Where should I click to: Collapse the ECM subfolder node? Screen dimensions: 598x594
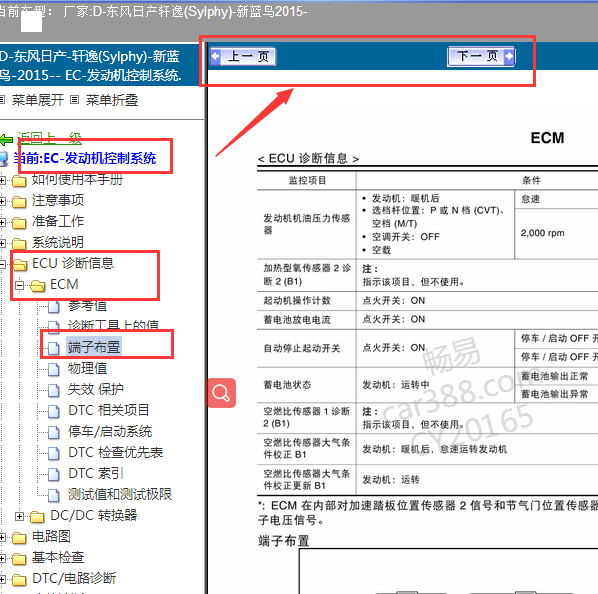pyautogui.click(x=19, y=285)
